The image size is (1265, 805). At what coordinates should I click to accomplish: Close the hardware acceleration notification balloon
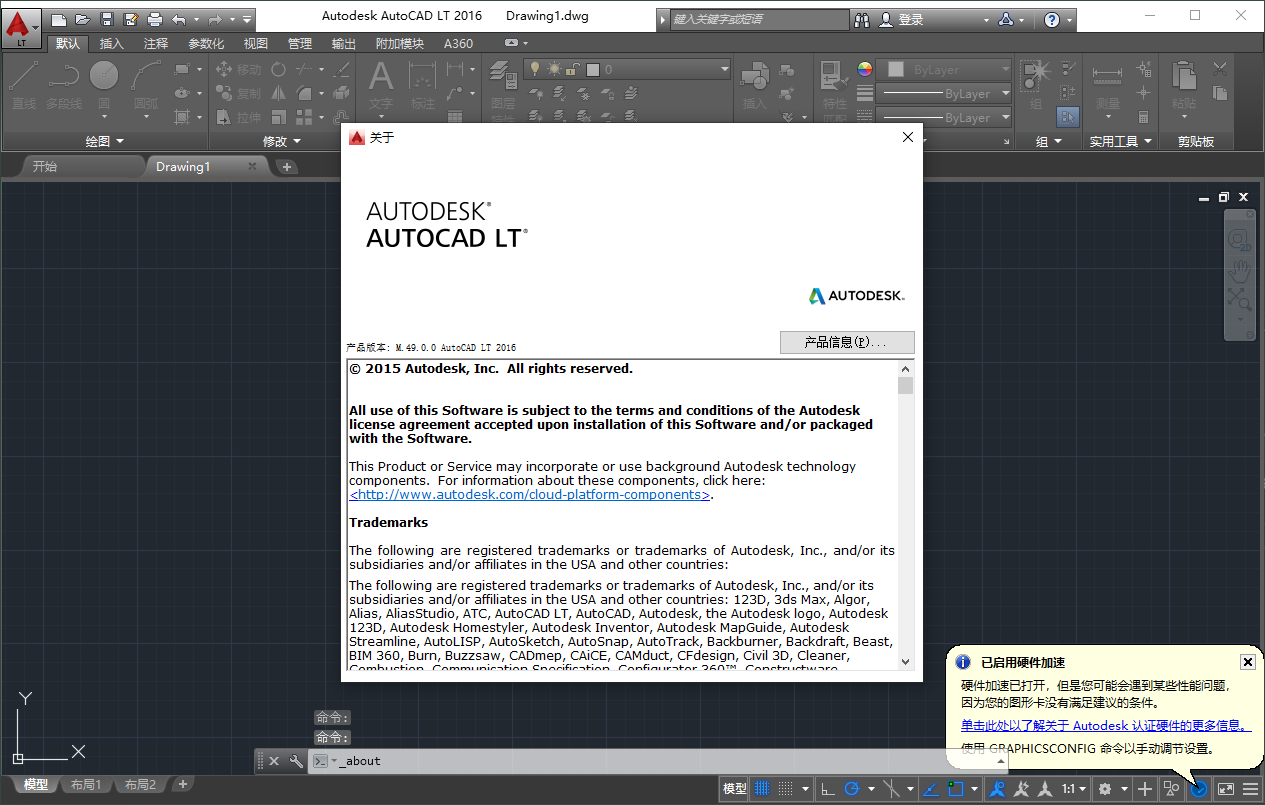coord(1248,662)
